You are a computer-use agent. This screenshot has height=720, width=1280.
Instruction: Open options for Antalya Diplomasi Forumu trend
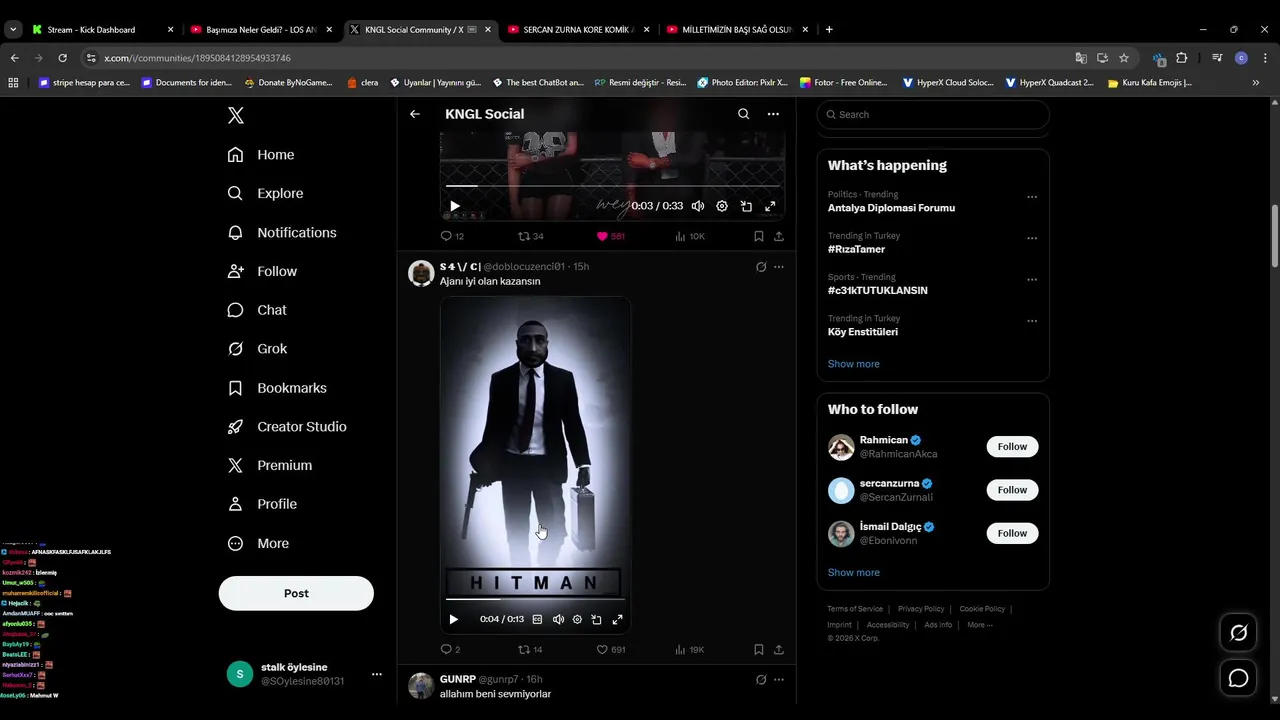pyautogui.click(x=1032, y=197)
